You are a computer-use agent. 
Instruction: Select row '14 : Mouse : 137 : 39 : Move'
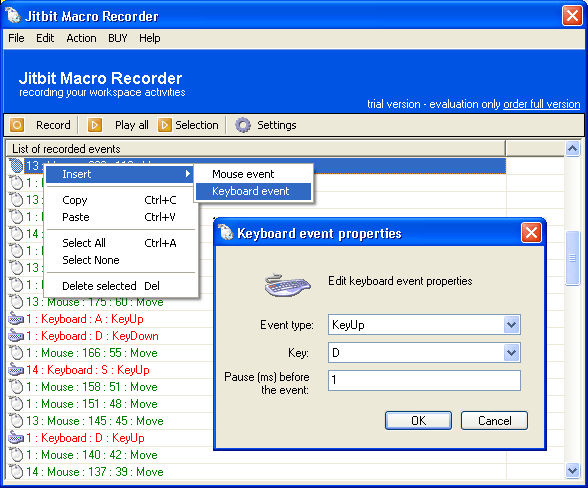pos(94,471)
